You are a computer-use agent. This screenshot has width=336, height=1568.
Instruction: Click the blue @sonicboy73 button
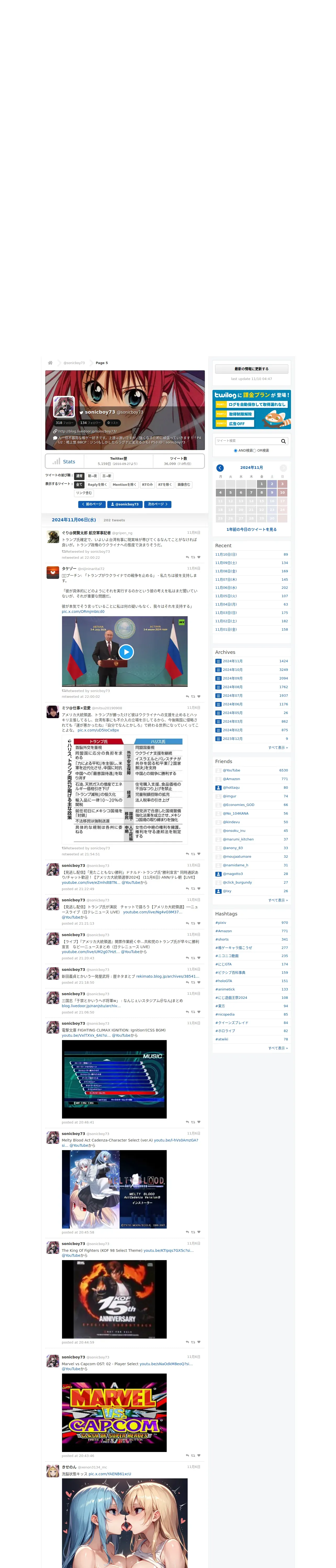(x=125, y=504)
